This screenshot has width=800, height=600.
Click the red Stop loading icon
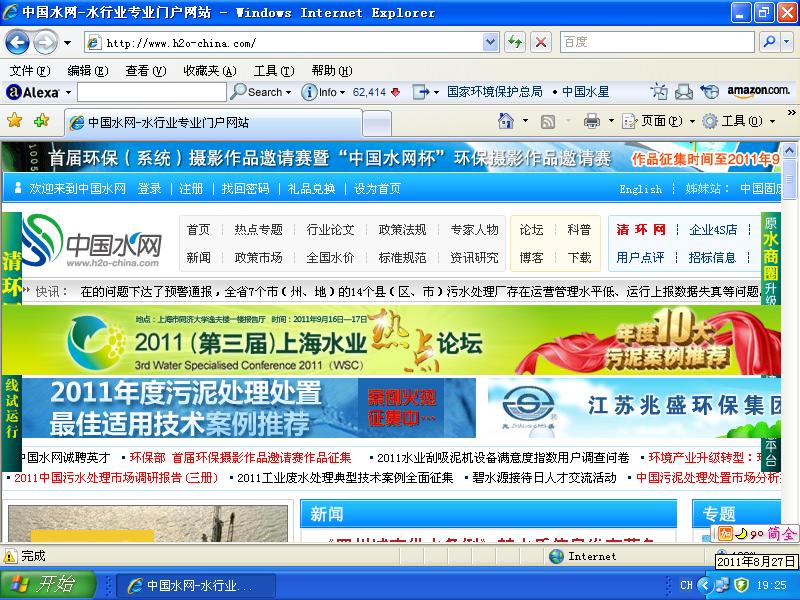[541, 43]
